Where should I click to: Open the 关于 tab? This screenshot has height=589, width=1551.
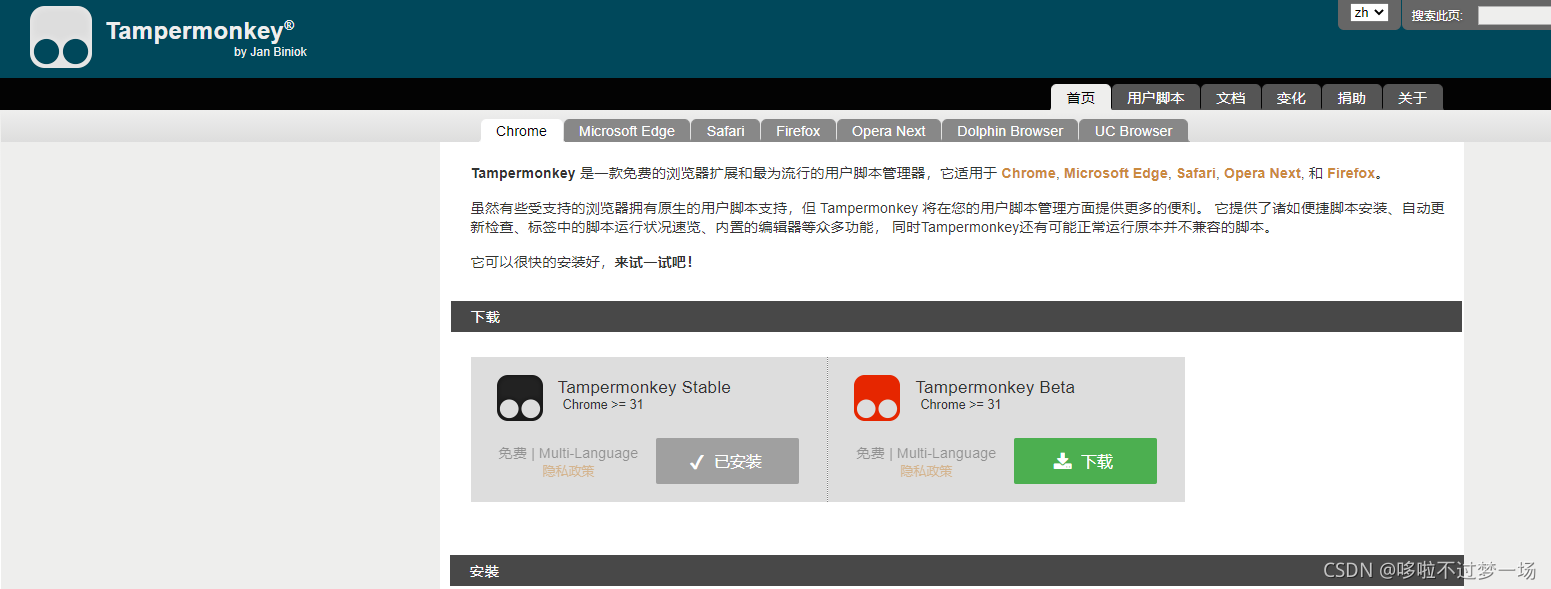click(1412, 98)
